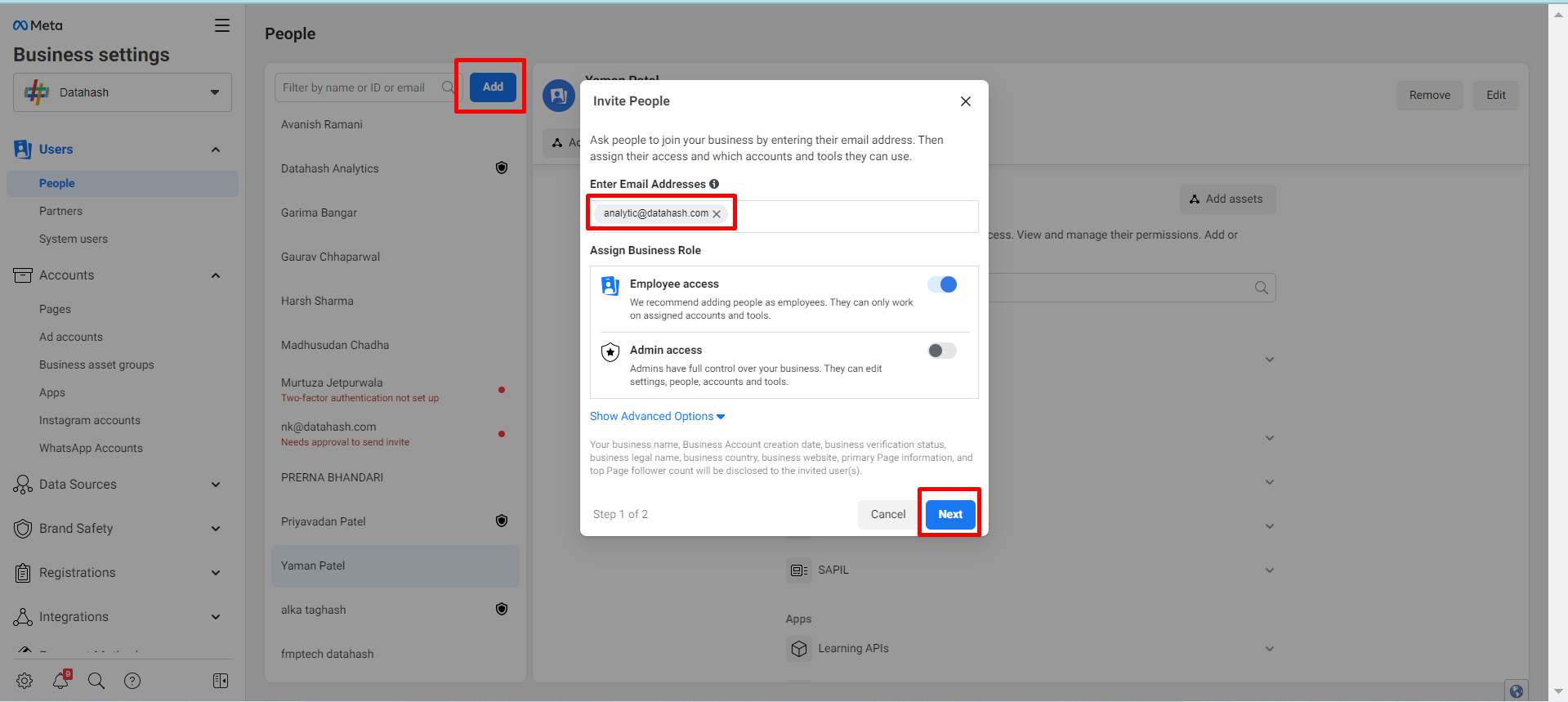This screenshot has height=702, width=1568.
Task: Click the search magnifier in the sidebar footer
Action: click(96, 681)
